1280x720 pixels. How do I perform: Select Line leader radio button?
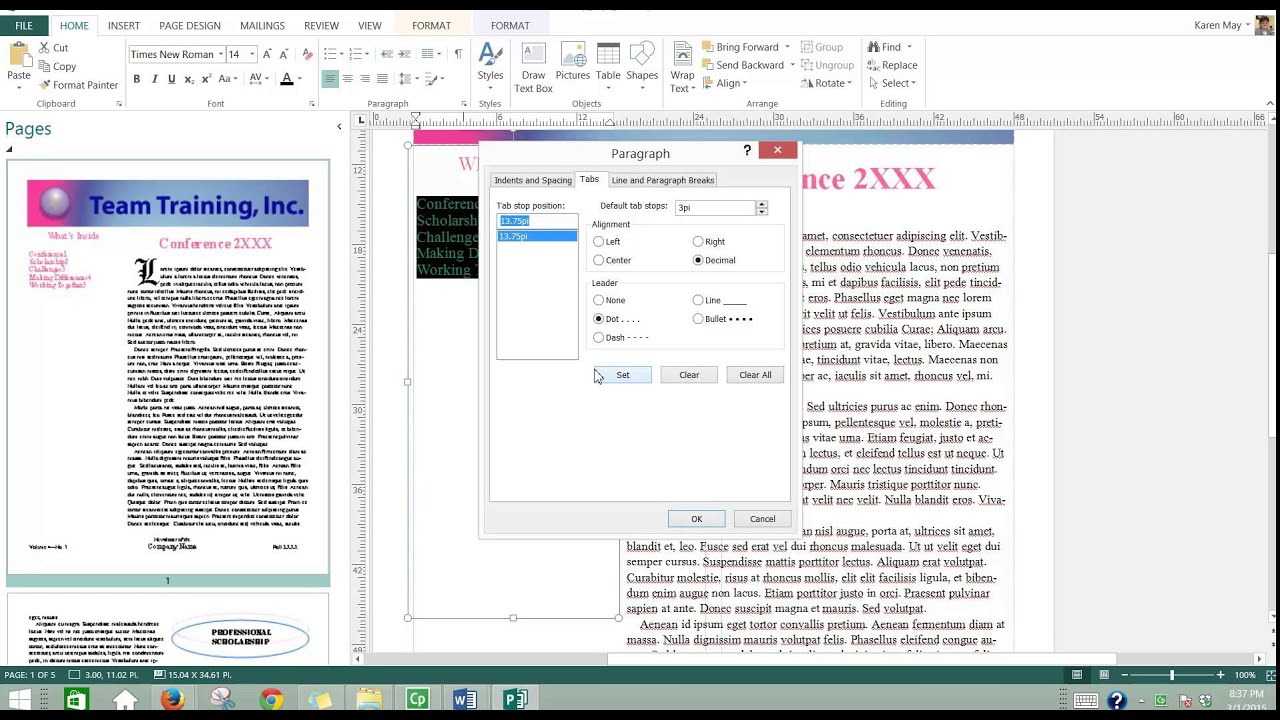698,300
